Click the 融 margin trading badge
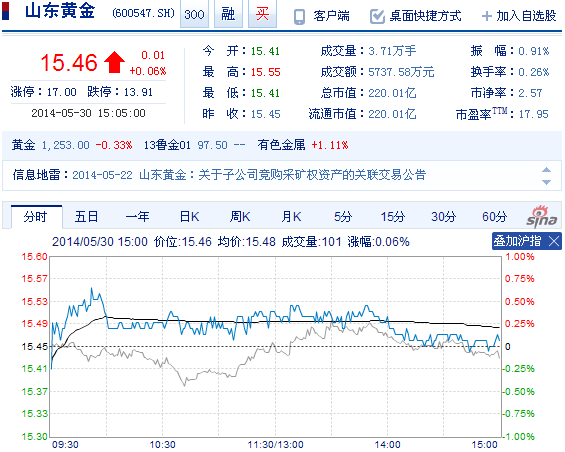The width and height of the screenshot is (565, 452). [x=228, y=14]
